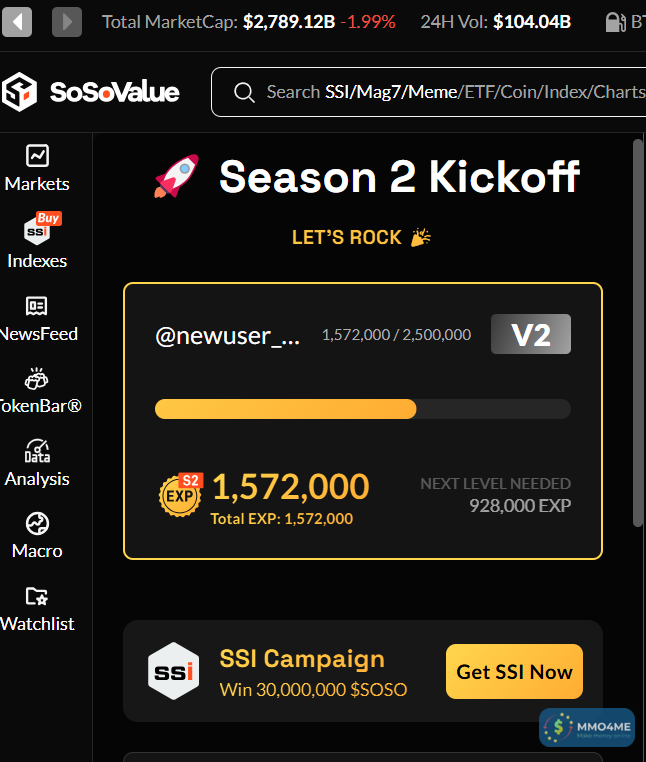The image size is (646, 762).
Task: Click the page vertical scrollbar
Action: (638, 330)
